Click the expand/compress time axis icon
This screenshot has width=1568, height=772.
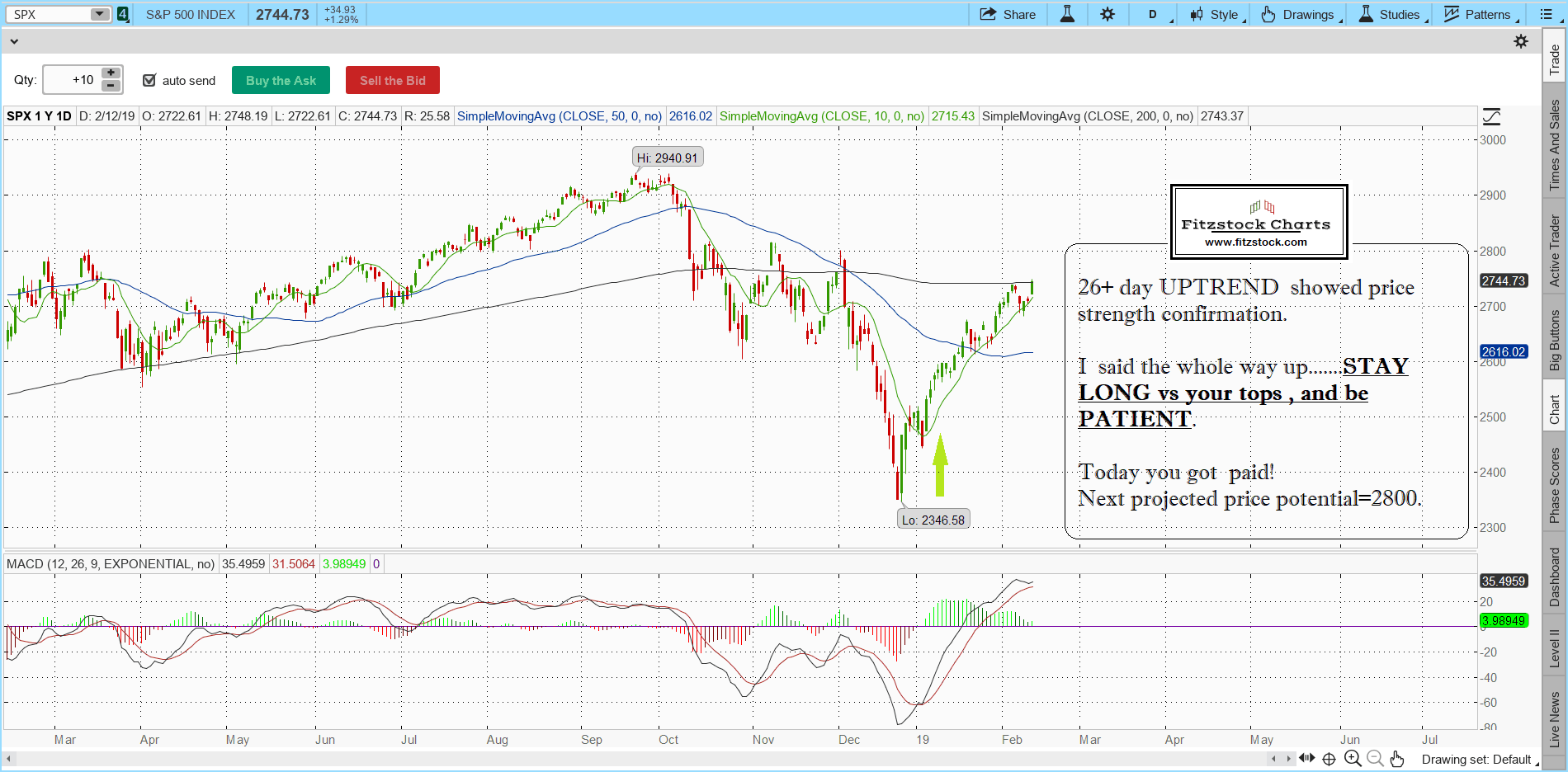(x=1306, y=759)
